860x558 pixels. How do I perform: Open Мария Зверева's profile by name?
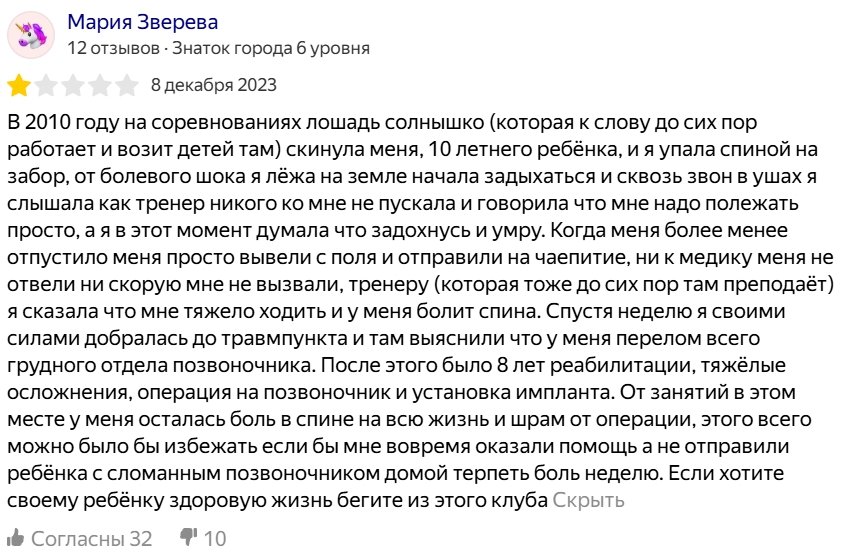[141, 22]
